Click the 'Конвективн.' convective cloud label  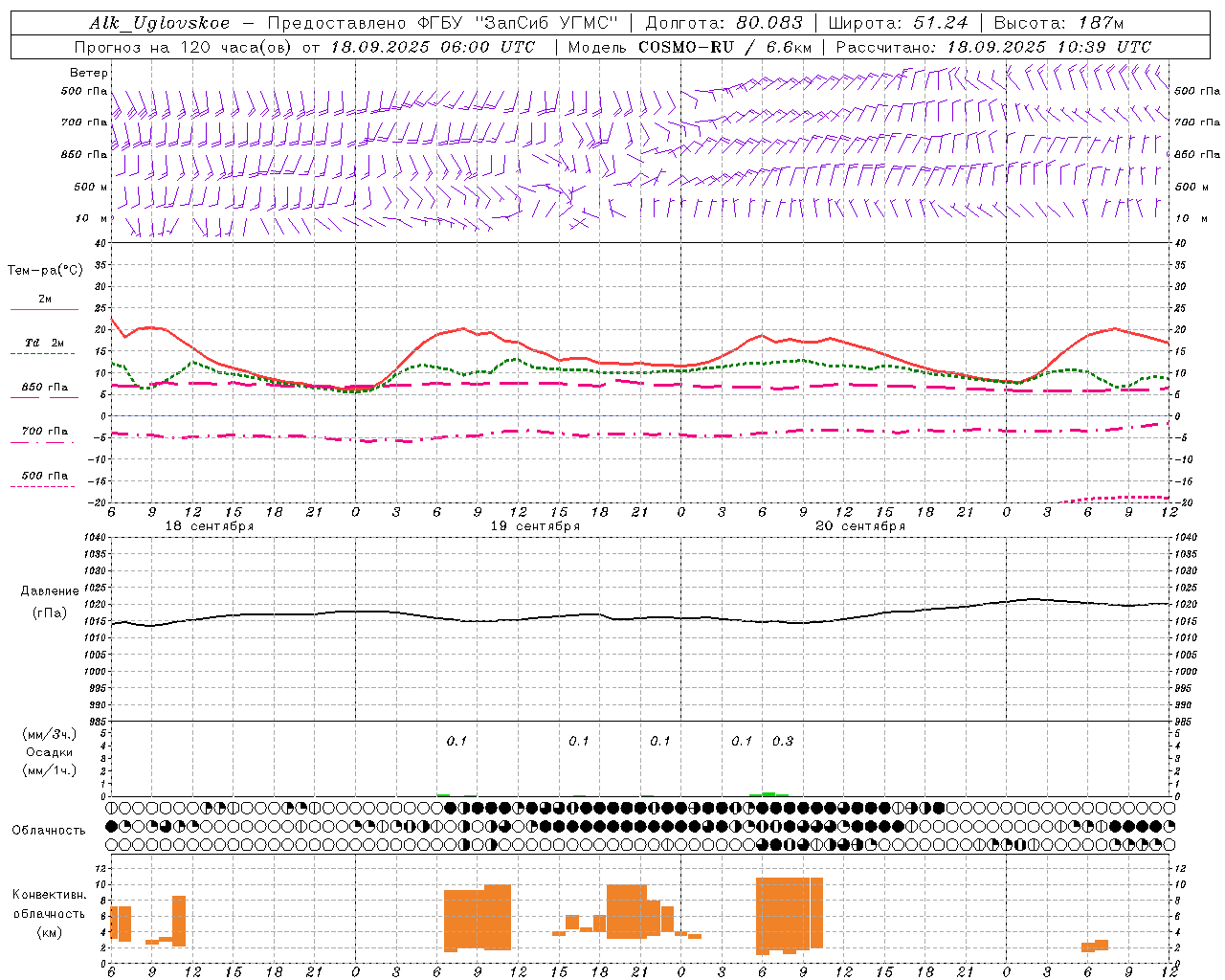tap(50, 895)
